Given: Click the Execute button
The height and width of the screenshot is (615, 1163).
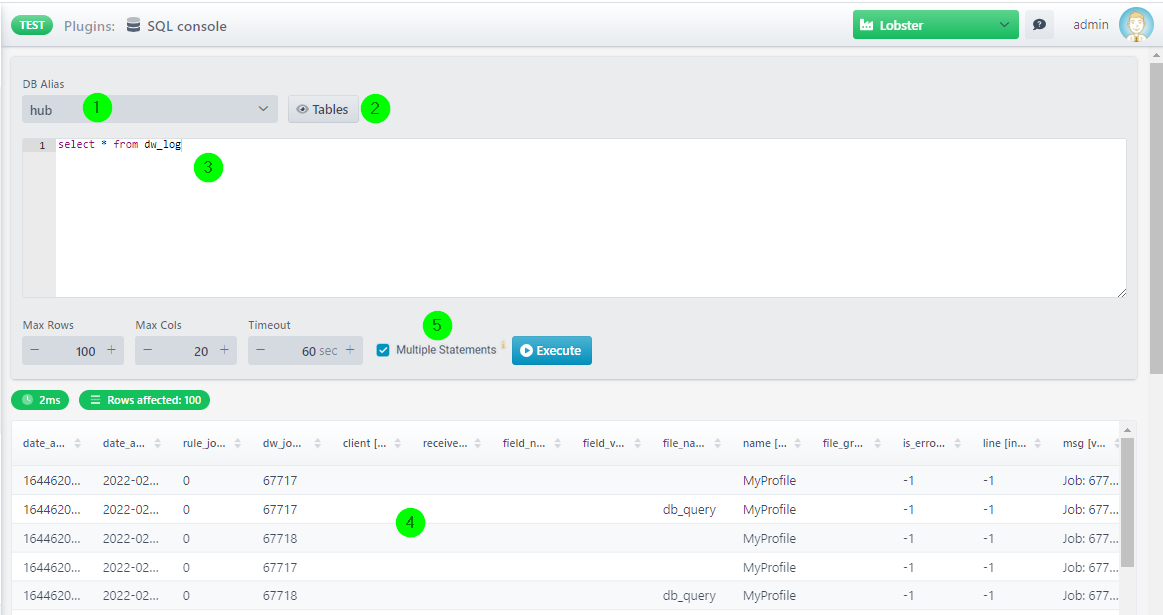Looking at the screenshot, I should (552, 350).
